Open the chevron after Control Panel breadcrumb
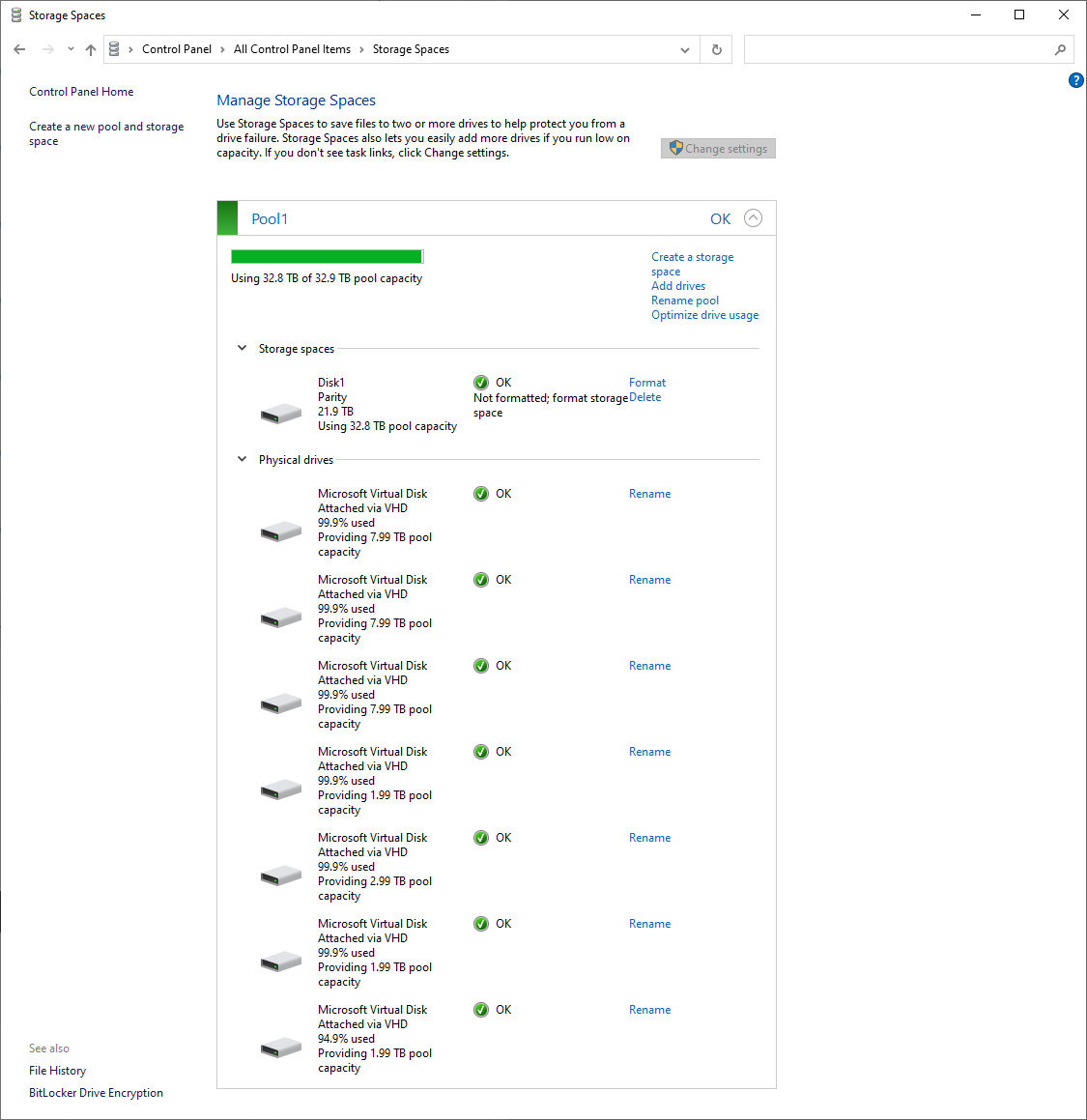Screen dimensions: 1087x1120 pos(223,49)
